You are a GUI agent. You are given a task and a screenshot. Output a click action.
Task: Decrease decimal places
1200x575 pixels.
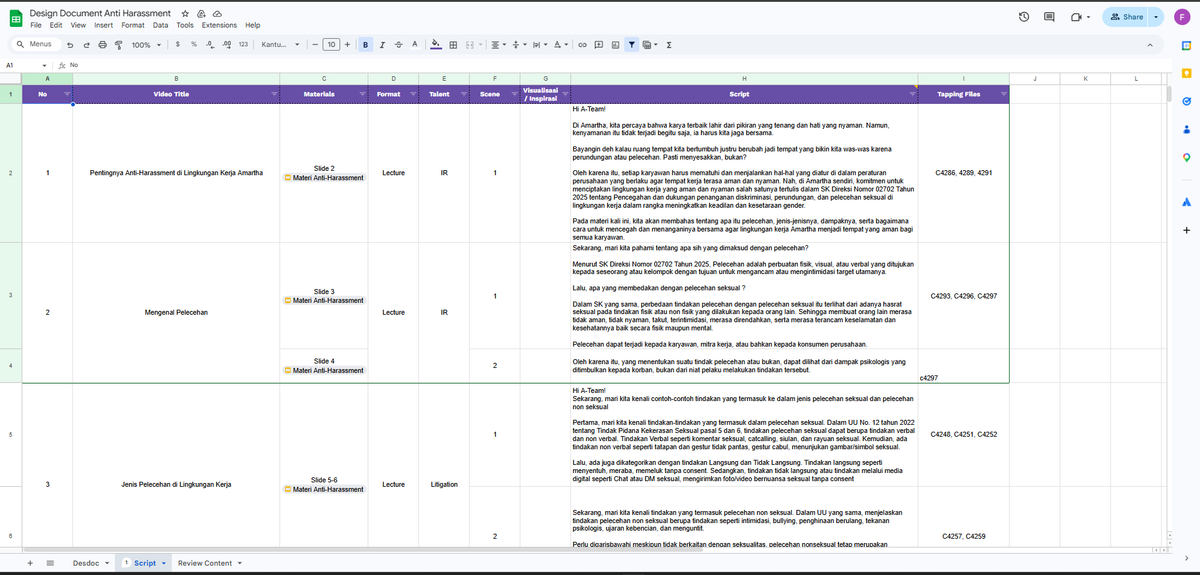[x=210, y=44]
